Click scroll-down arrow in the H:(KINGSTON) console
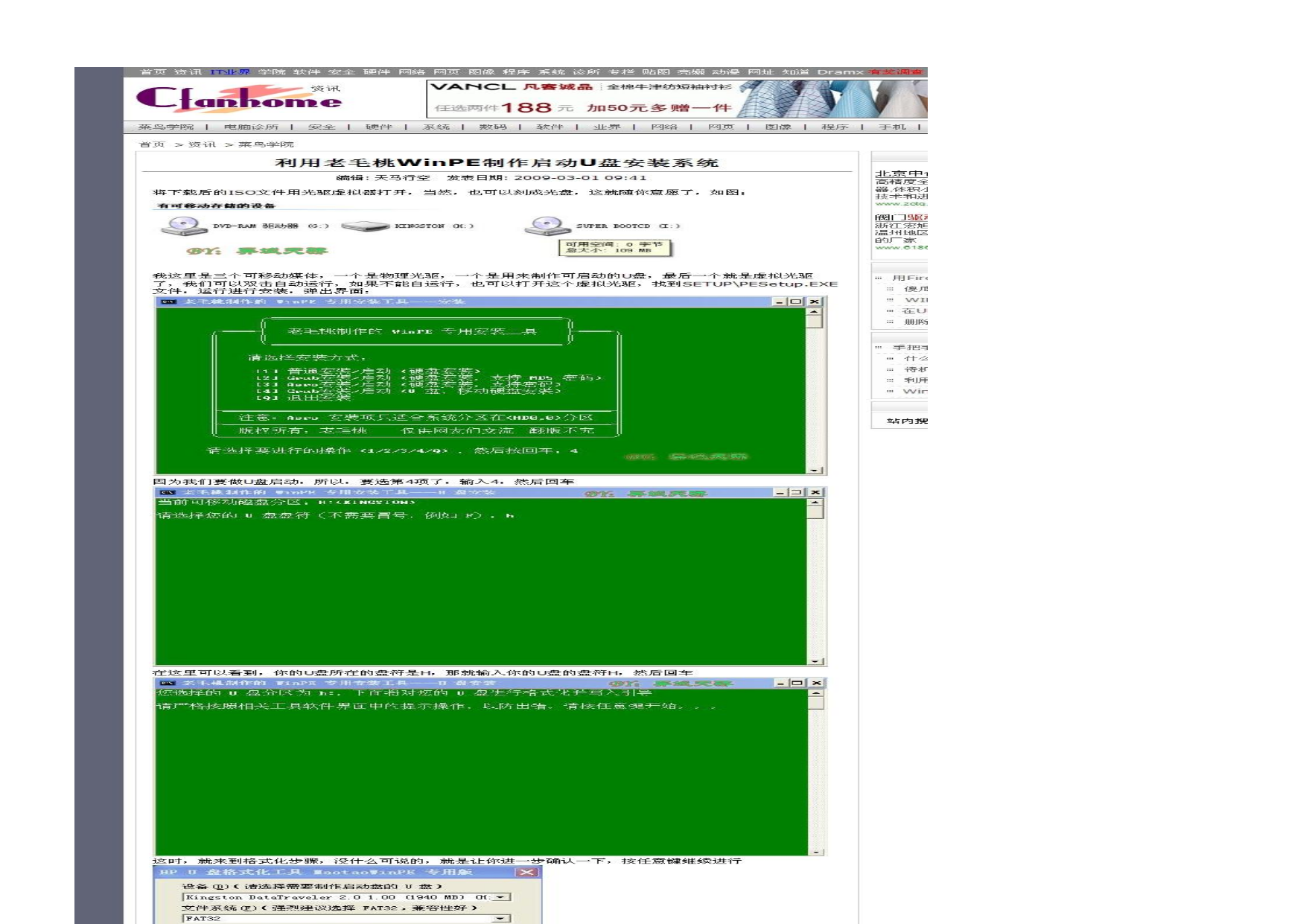The width and height of the screenshot is (1306, 924). point(816,660)
